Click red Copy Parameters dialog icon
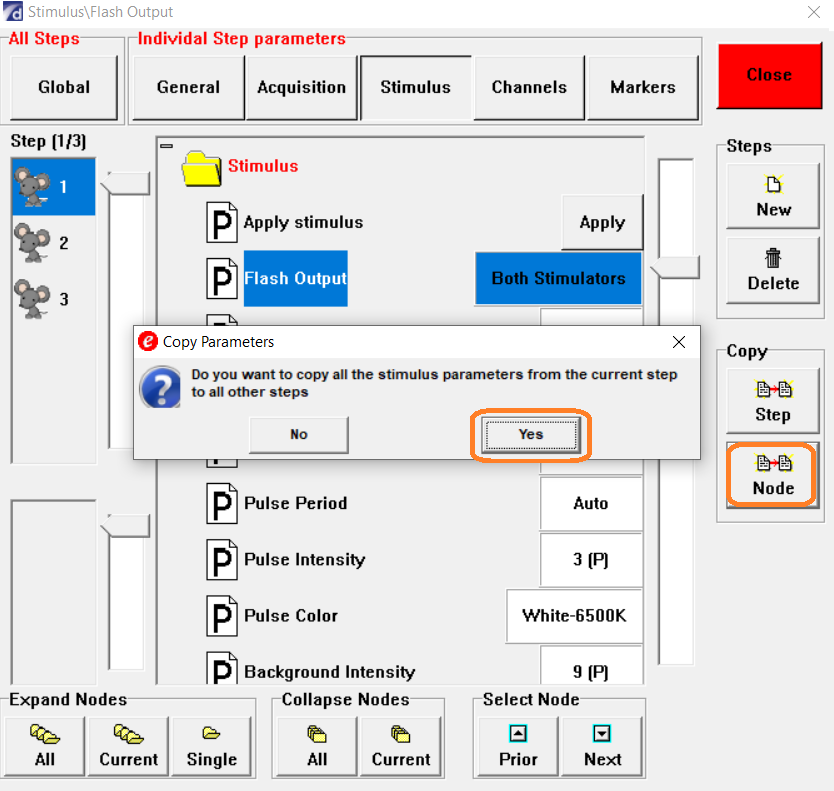The image size is (834, 791). (148, 342)
